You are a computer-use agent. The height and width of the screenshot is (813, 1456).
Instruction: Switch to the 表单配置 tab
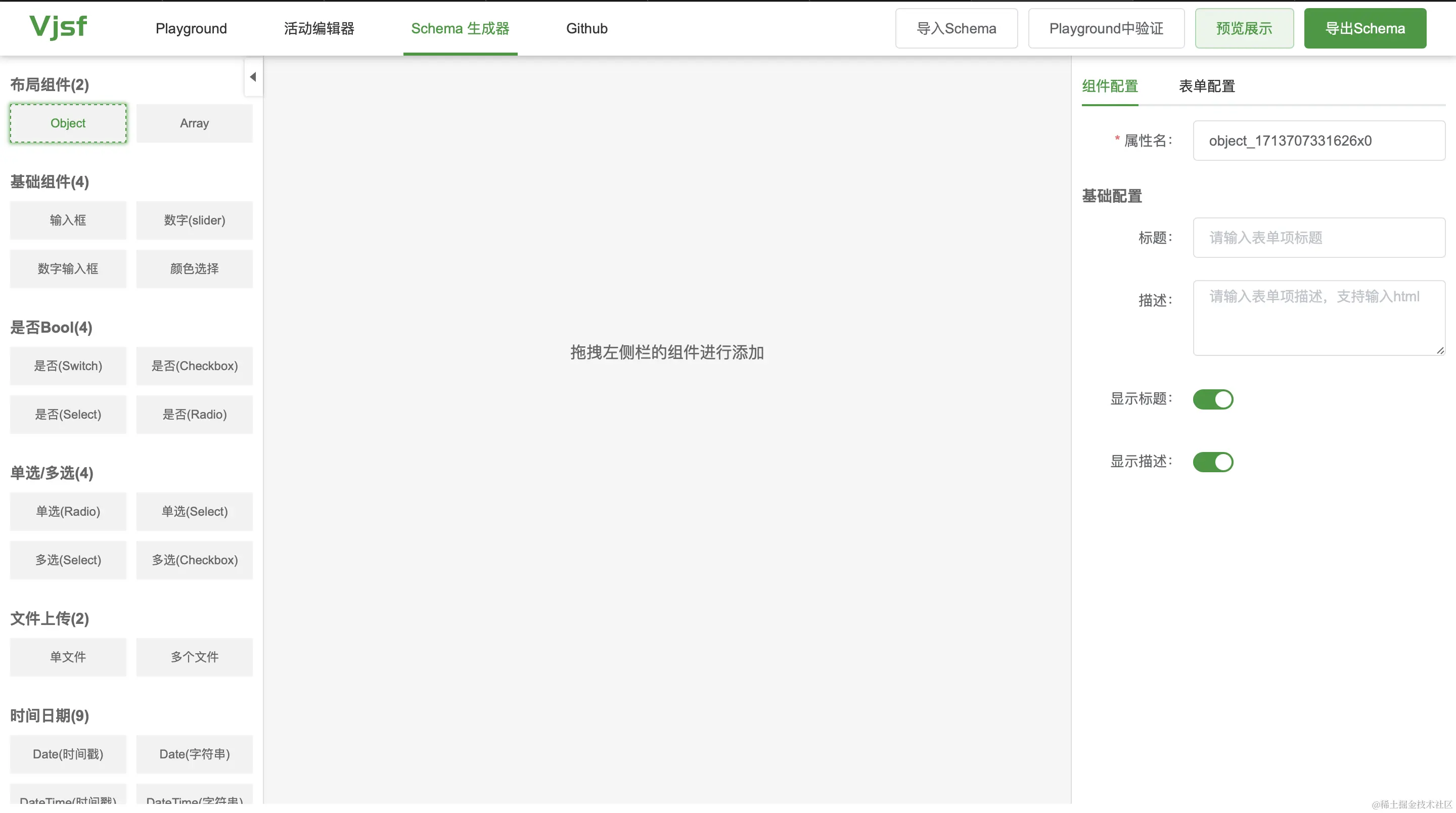(1206, 86)
